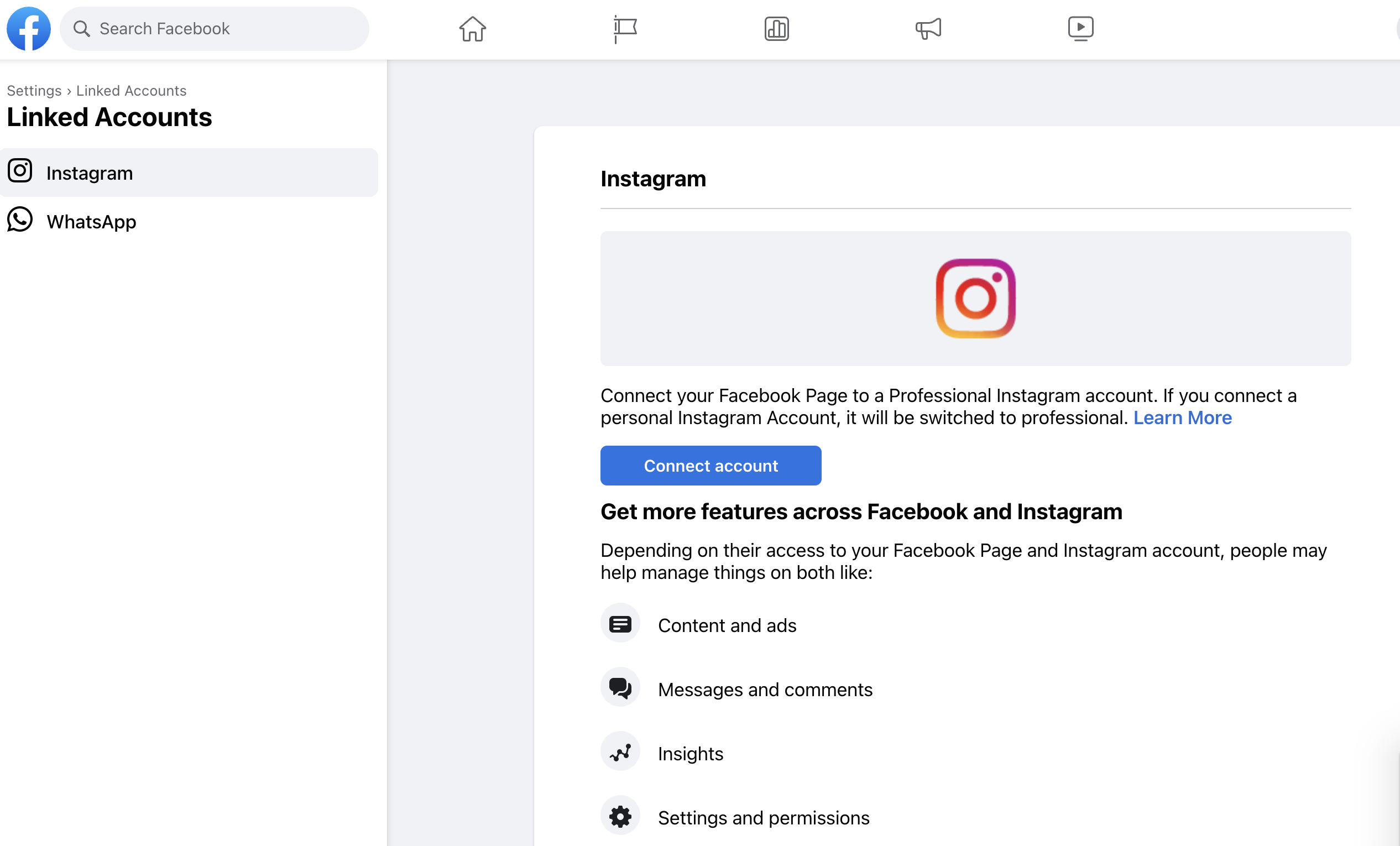Click the Content and ads icon
Image resolution: width=1400 pixels, height=846 pixels.
tap(620, 624)
